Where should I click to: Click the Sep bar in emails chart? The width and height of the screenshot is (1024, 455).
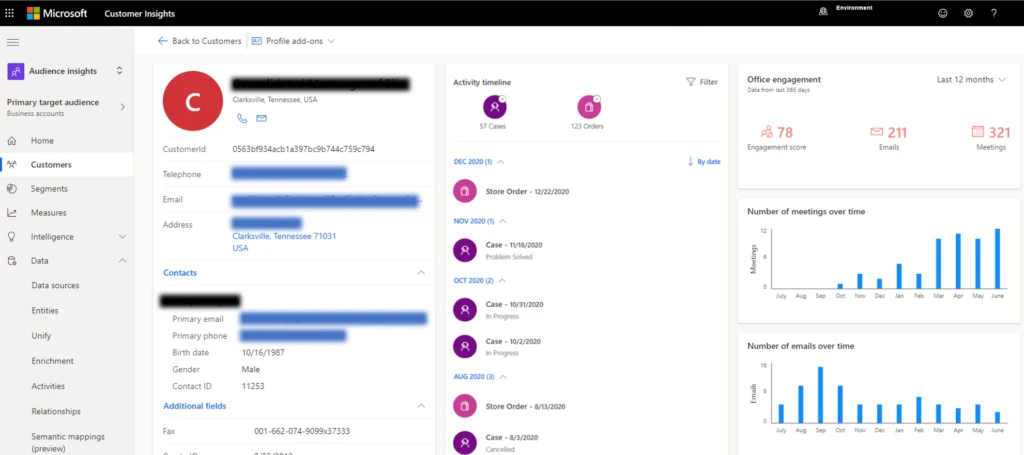pos(820,394)
